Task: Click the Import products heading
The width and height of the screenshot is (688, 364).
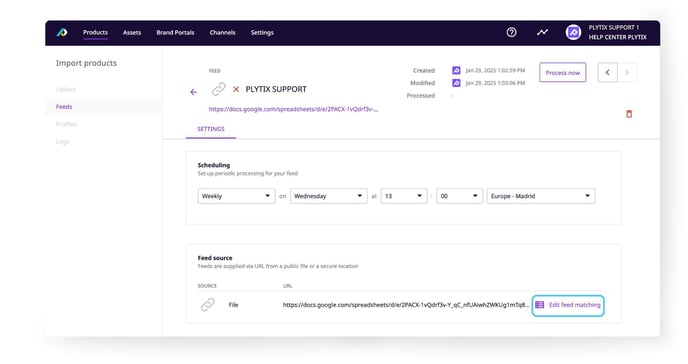Action: [86, 63]
